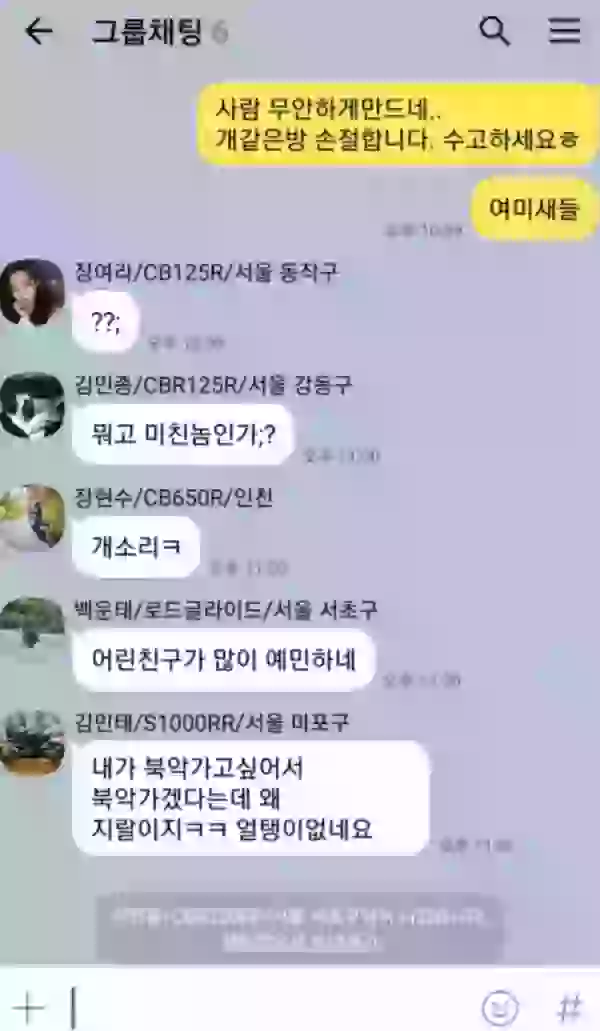600x1031 pixels.
Task: Select the '뭐고 미친놈인가;?' message bubble
Action: [183, 434]
